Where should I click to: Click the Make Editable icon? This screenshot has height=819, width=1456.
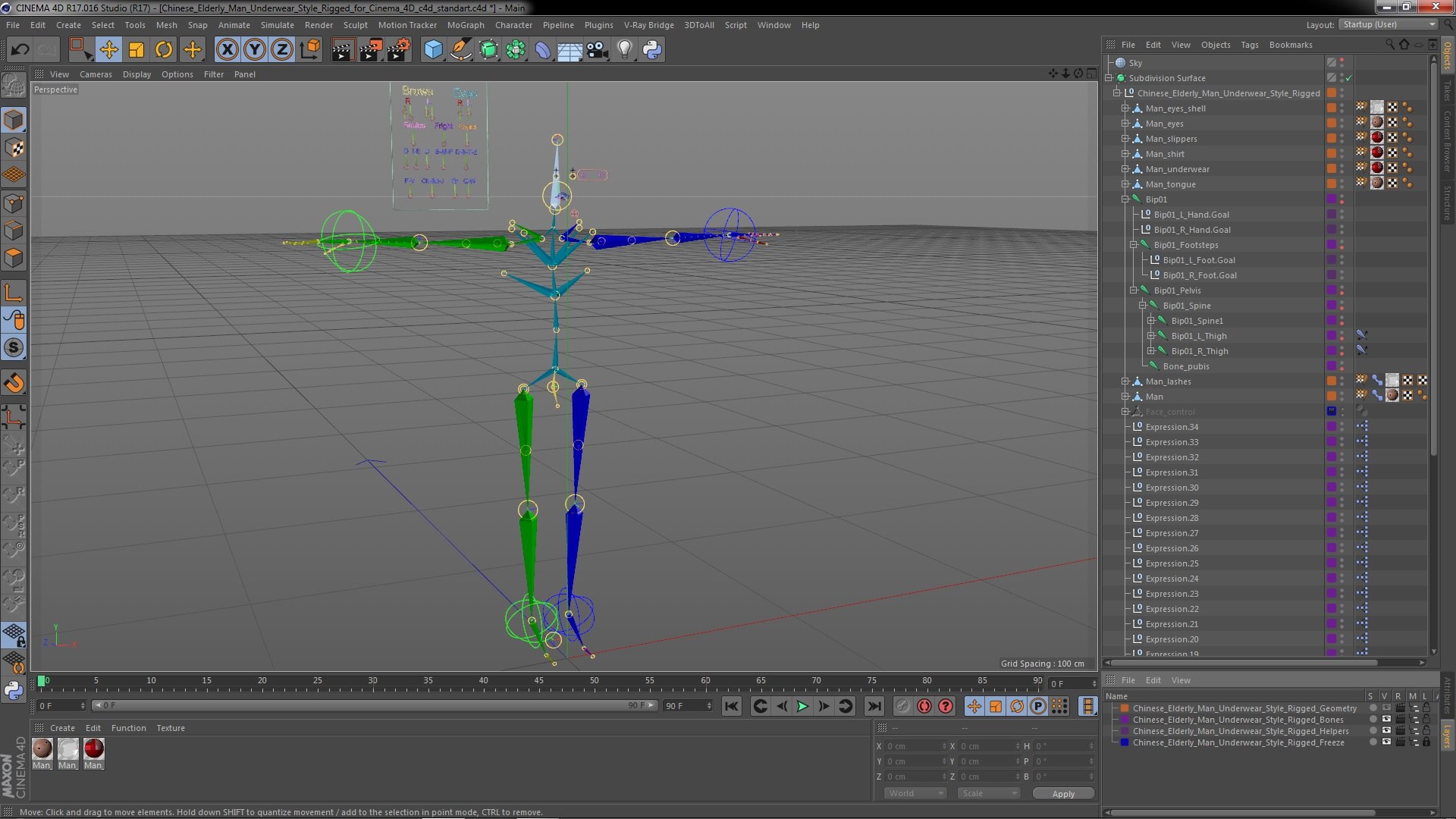pyautogui.click(x=14, y=85)
